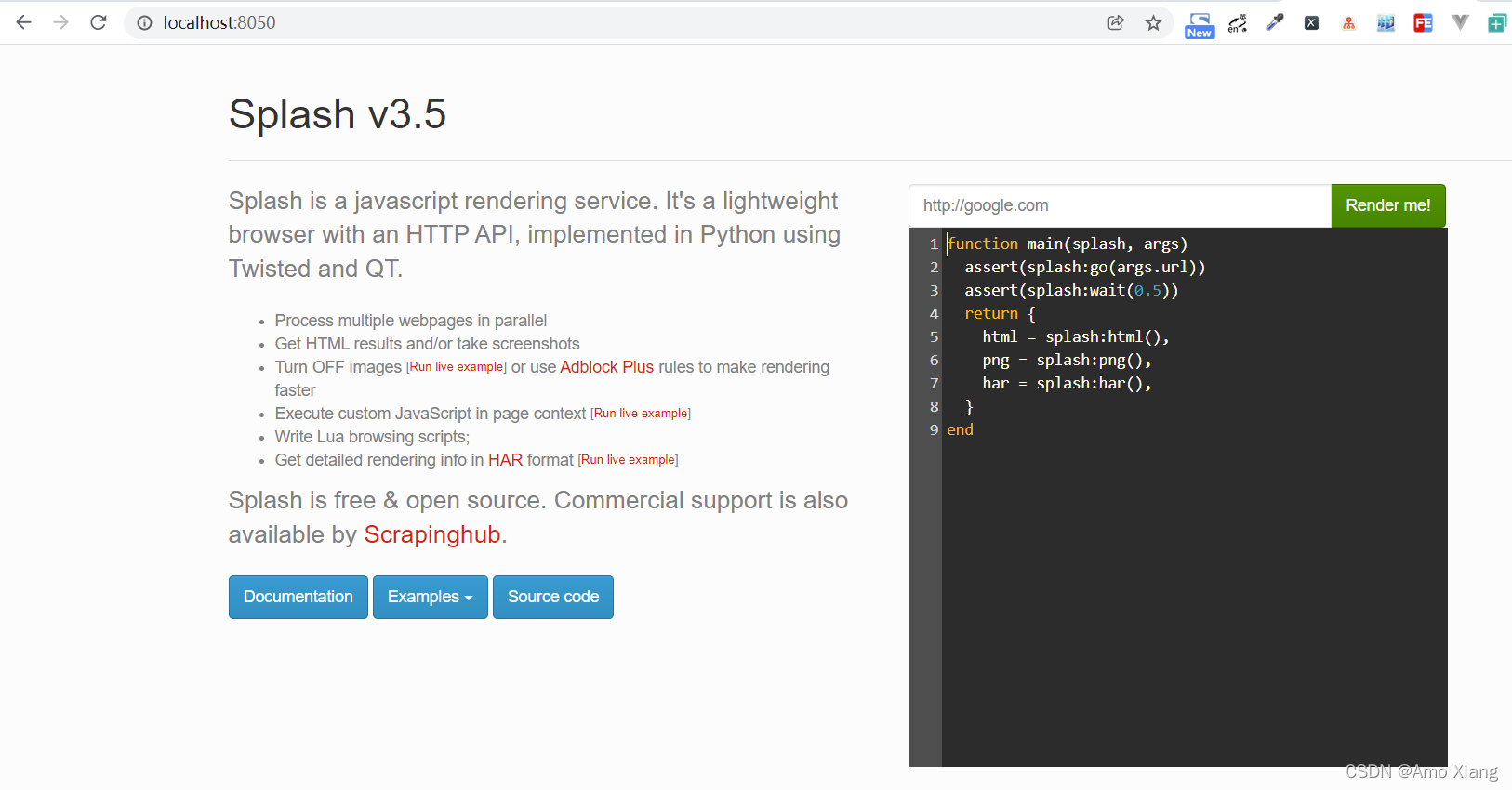This screenshot has height=790, width=1512.
Task: Click the browser forward arrow
Action: pyautogui.click(x=61, y=22)
